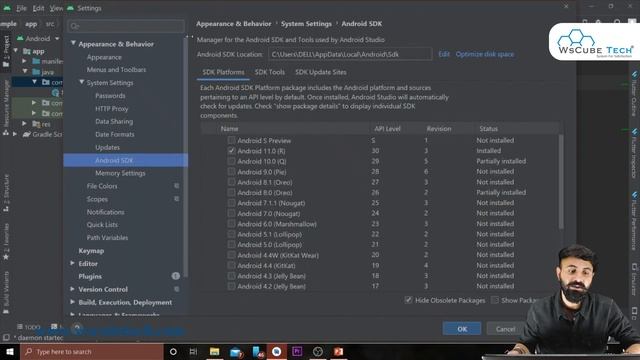
Task: Click the Status column header
Action: [x=489, y=129]
